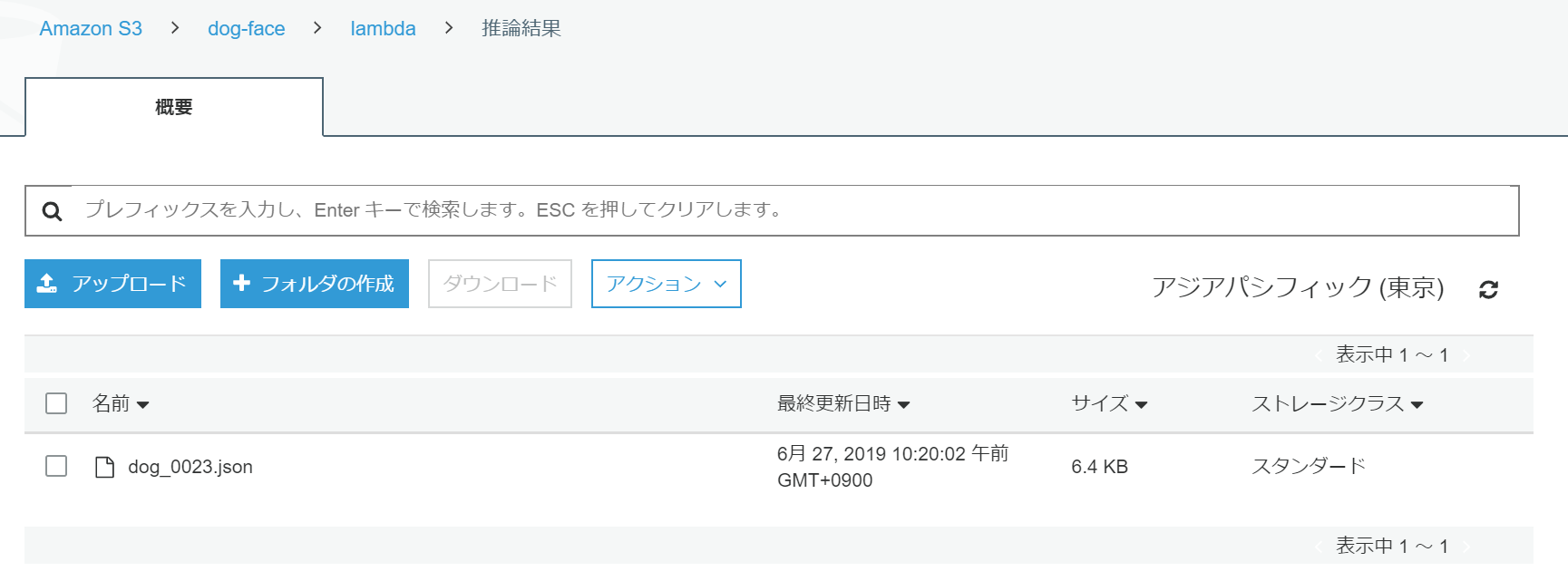This screenshot has height=581, width=1568.
Task: Click the magnifier search icon
Action: [x=53, y=211]
